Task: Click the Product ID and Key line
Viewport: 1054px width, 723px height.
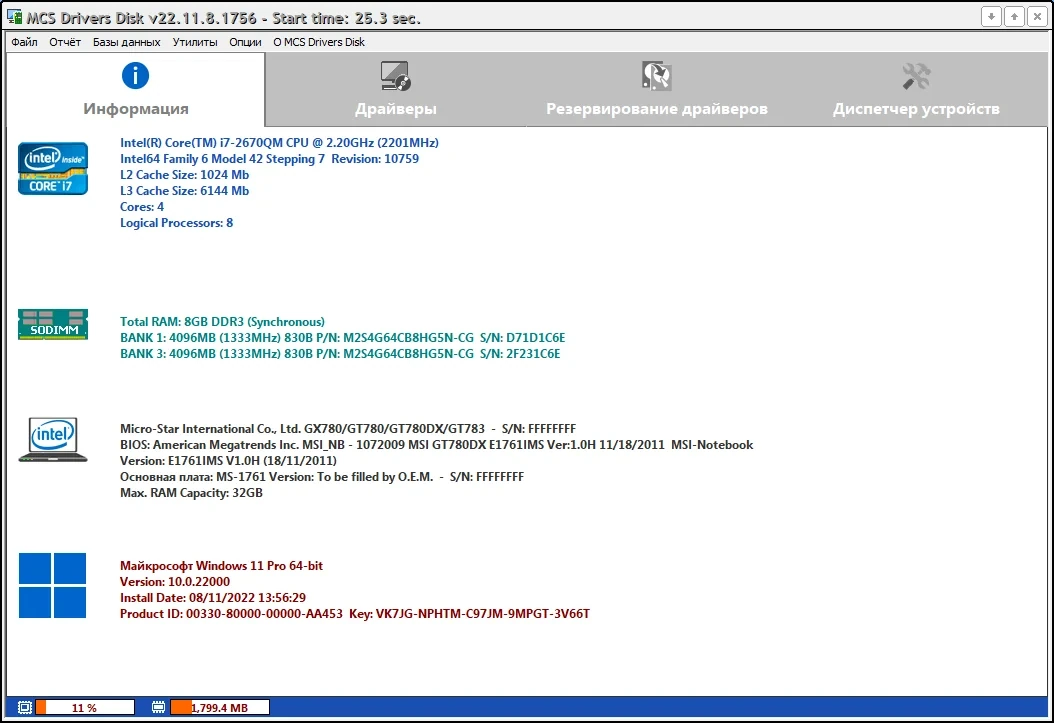Action: 354,614
